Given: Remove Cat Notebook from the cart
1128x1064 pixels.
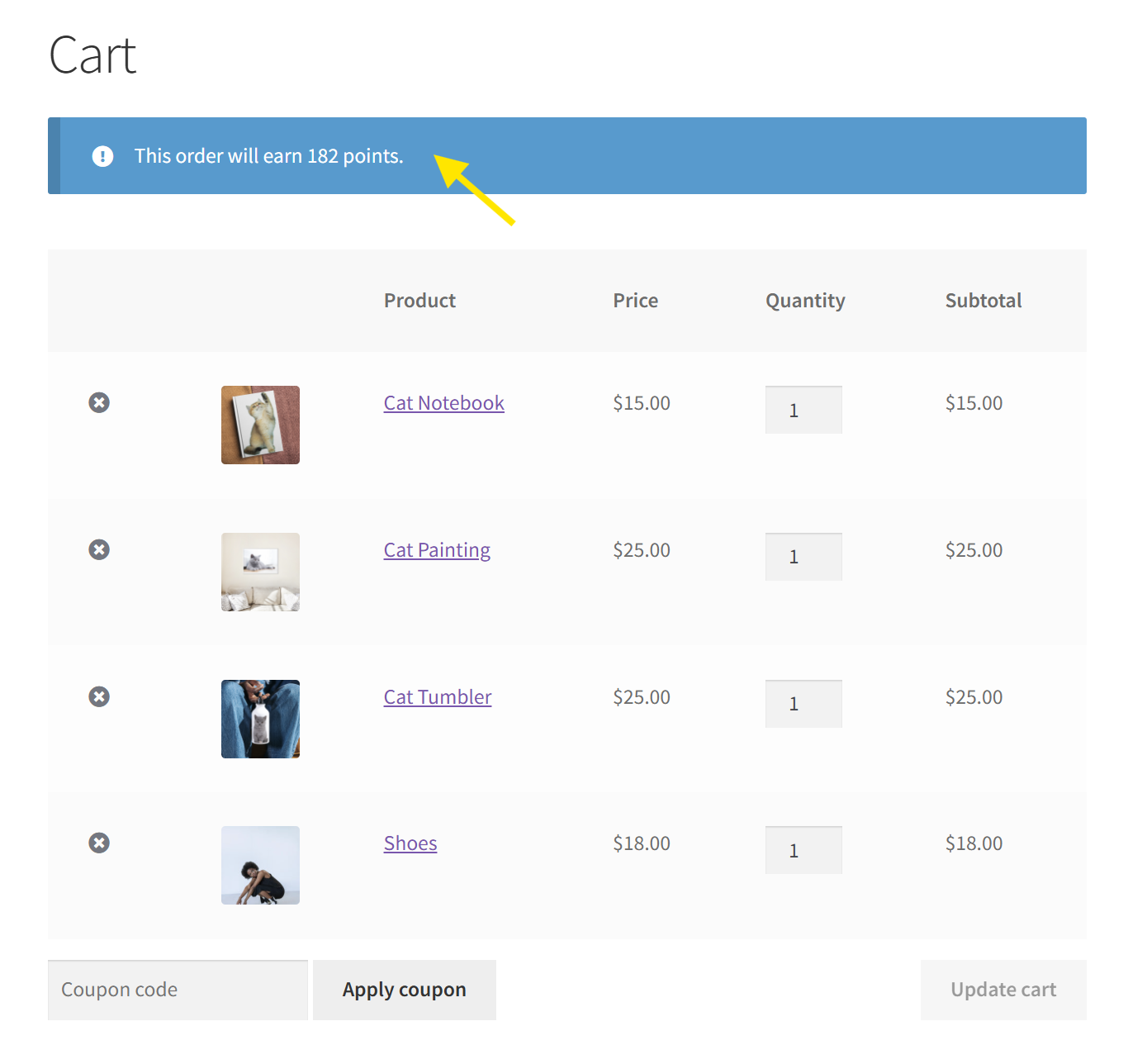Looking at the screenshot, I should [x=99, y=402].
